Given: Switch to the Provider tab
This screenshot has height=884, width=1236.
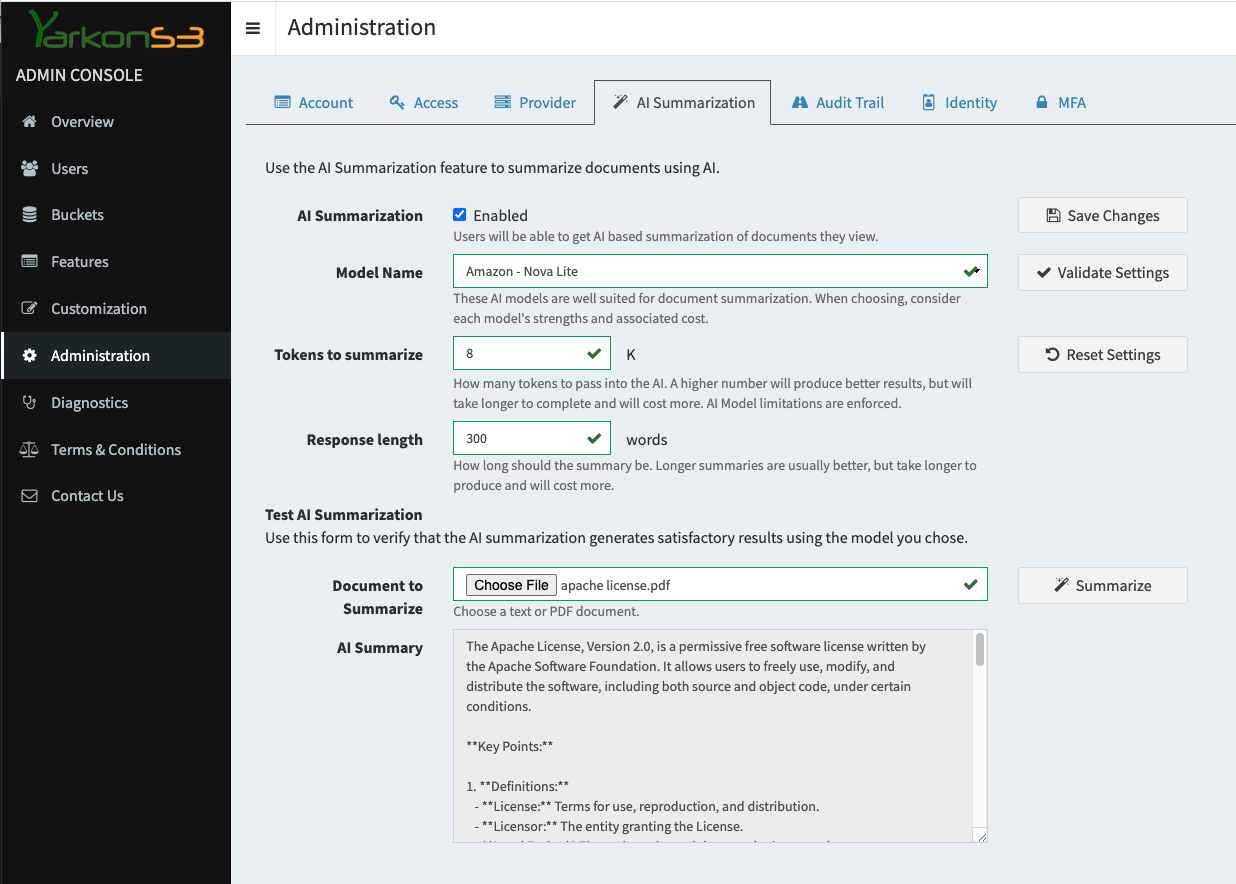Looking at the screenshot, I should click(x=535, y=103).
